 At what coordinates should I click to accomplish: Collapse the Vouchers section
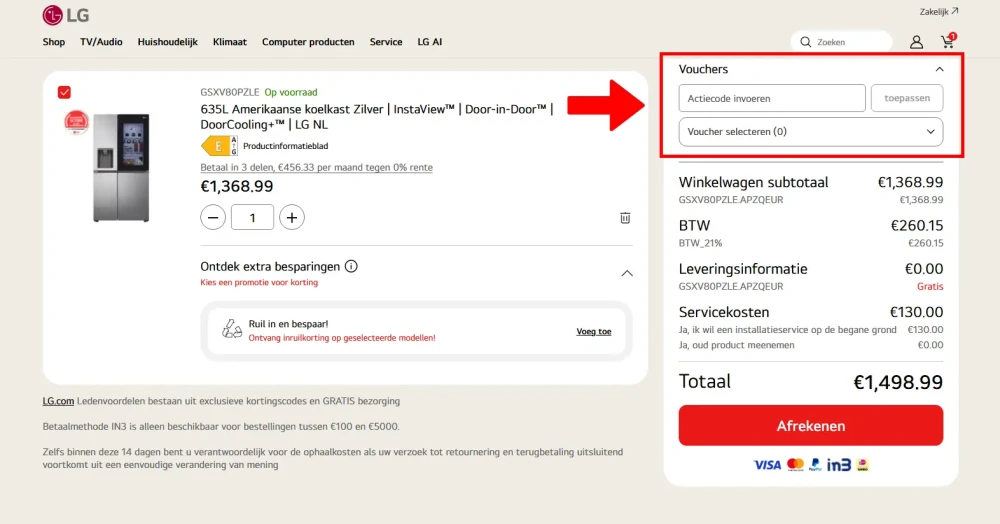tap(939, 70)
